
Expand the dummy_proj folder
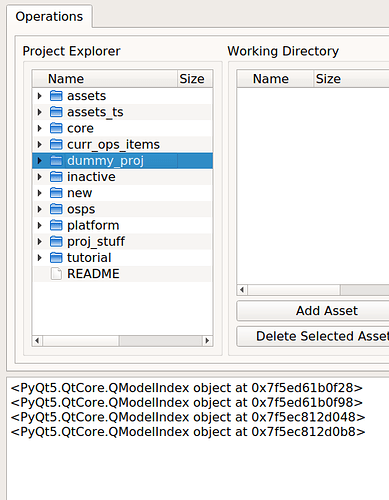tap(40, 161)
